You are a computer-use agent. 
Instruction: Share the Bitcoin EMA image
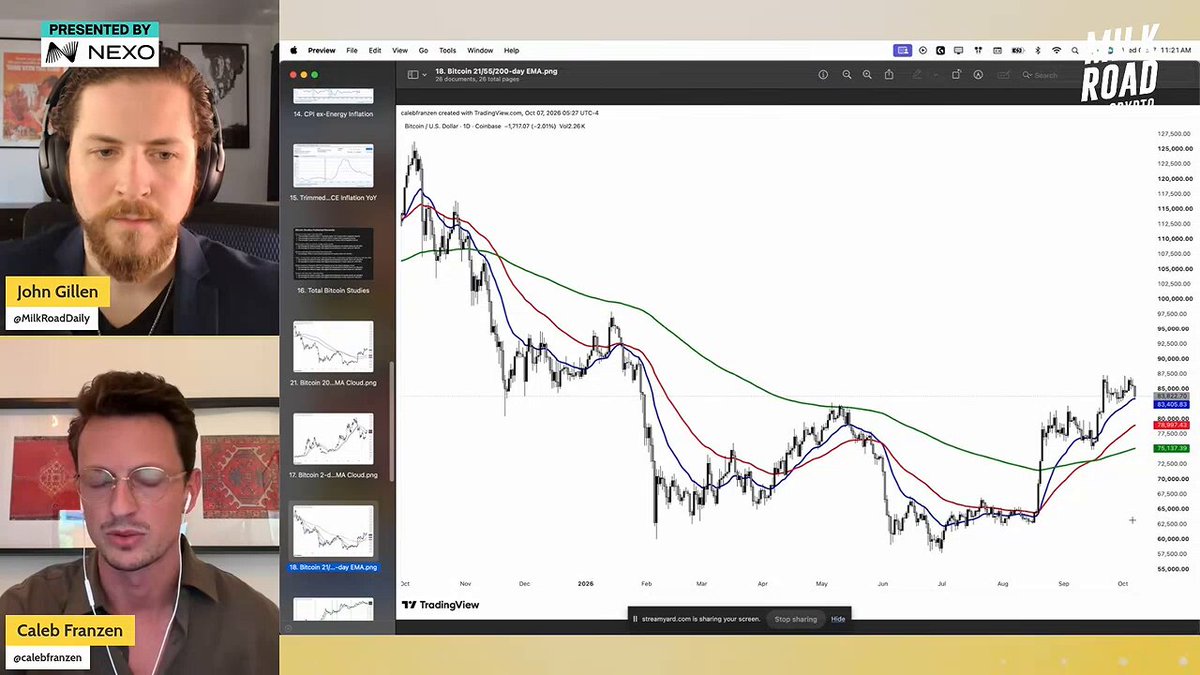tap(888, 74)
